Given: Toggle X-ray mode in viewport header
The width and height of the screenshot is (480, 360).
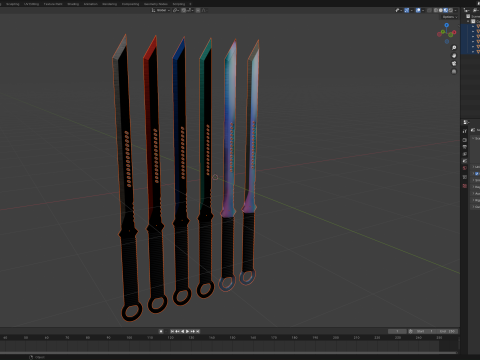Looking at the screenshot, I should [x=429, y=10].
